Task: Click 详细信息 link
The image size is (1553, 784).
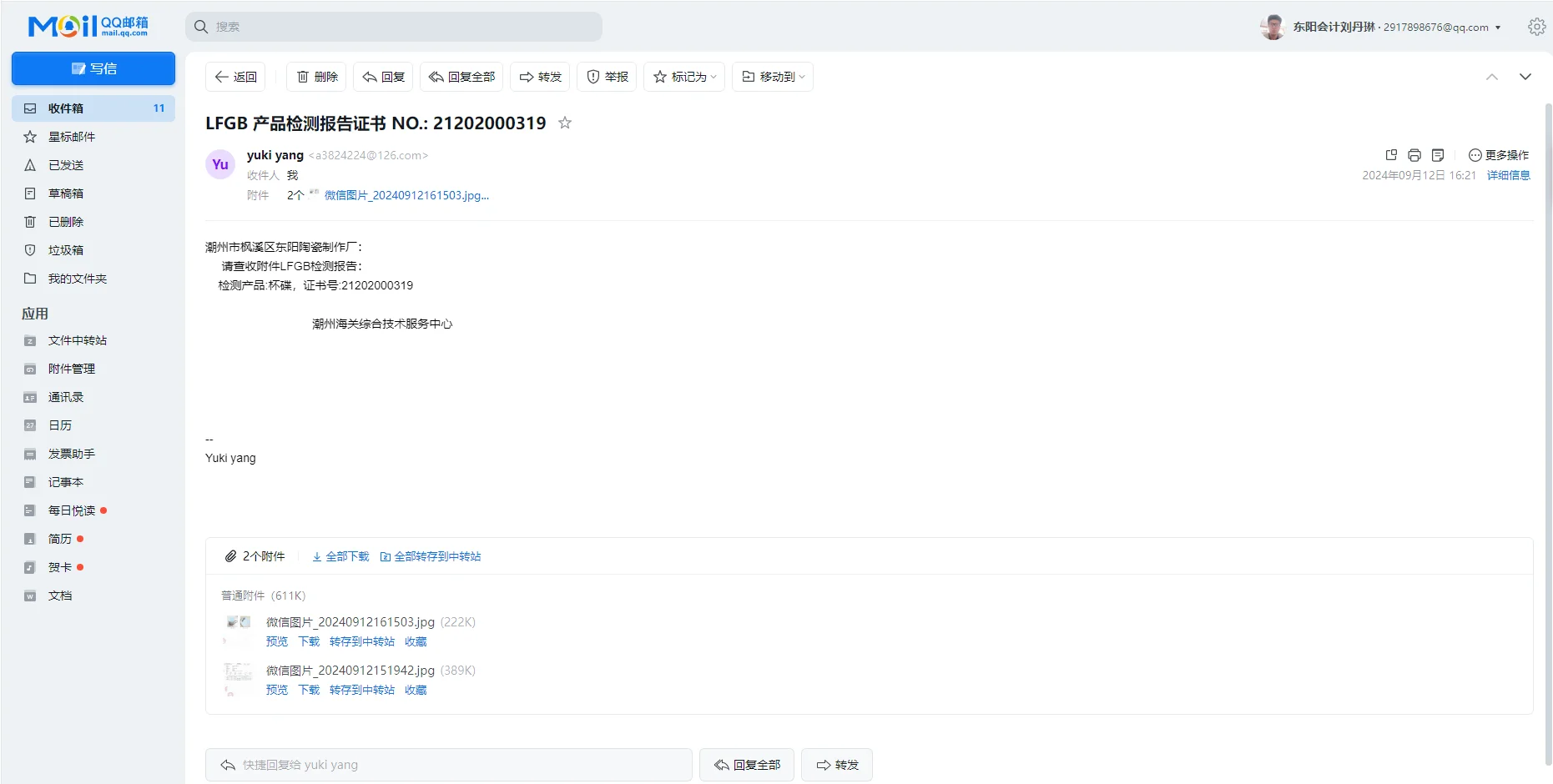Action: (x=1508, y=175)
